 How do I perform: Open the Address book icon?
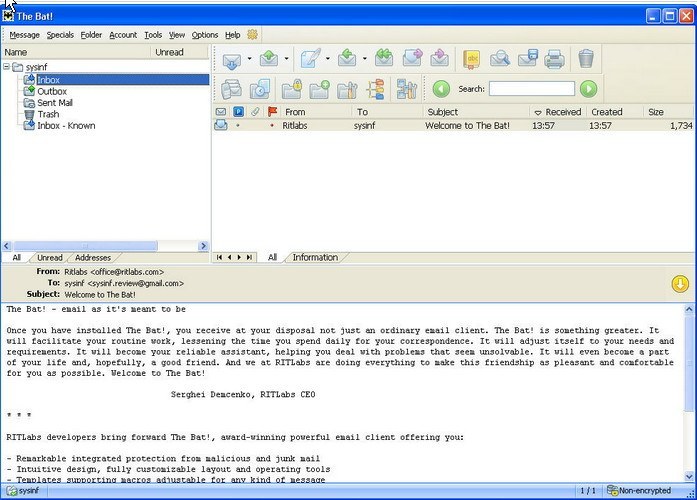coord(471,59)
